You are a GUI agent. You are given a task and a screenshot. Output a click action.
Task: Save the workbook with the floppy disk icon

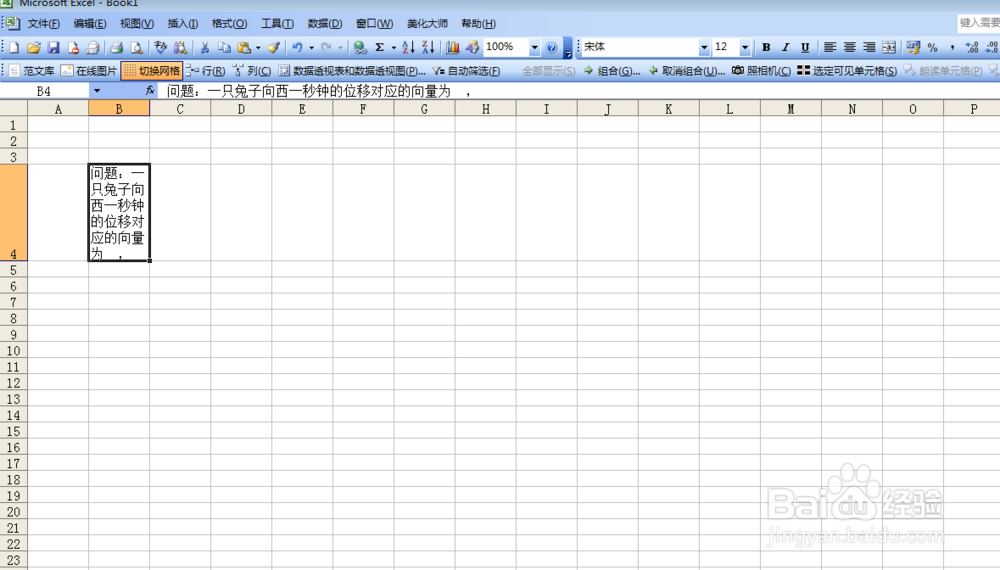pos(54,47)
